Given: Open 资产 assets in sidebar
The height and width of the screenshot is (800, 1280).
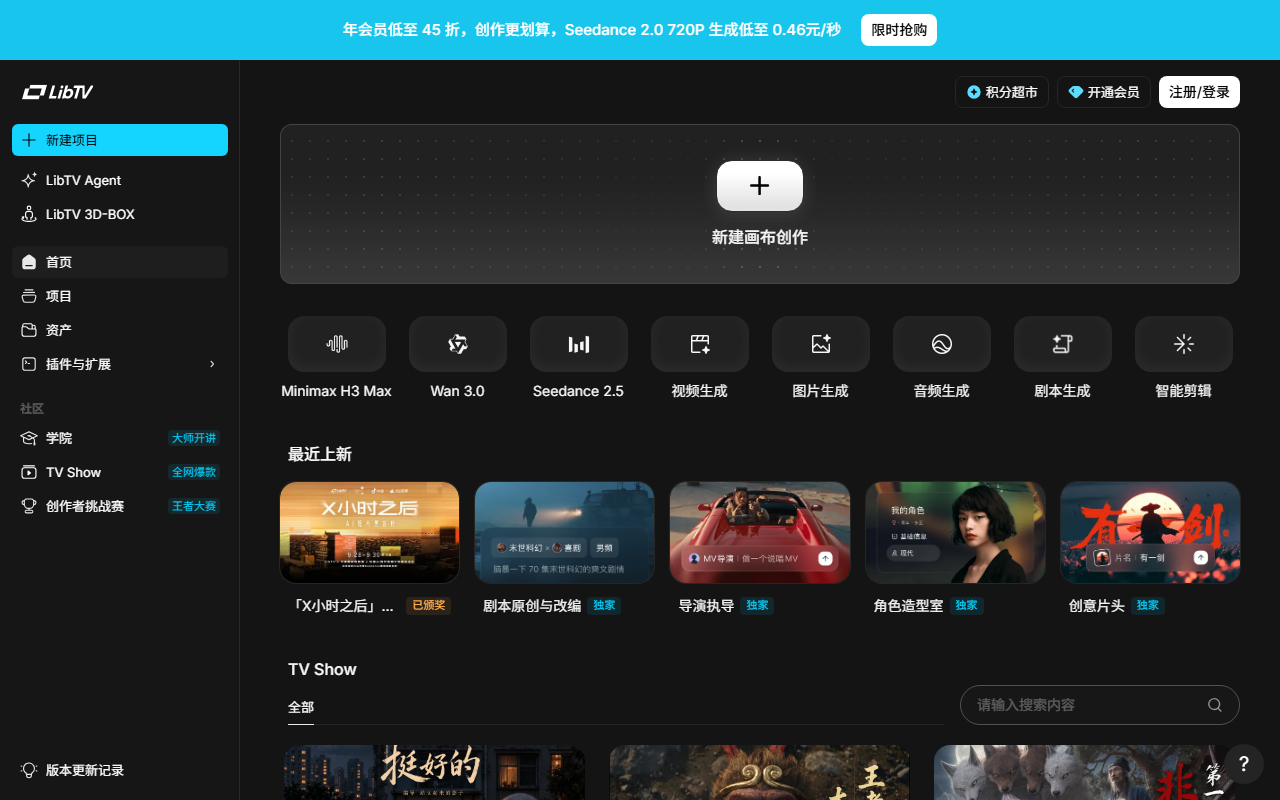Looking at the screenshot, I should pos(120,330).
